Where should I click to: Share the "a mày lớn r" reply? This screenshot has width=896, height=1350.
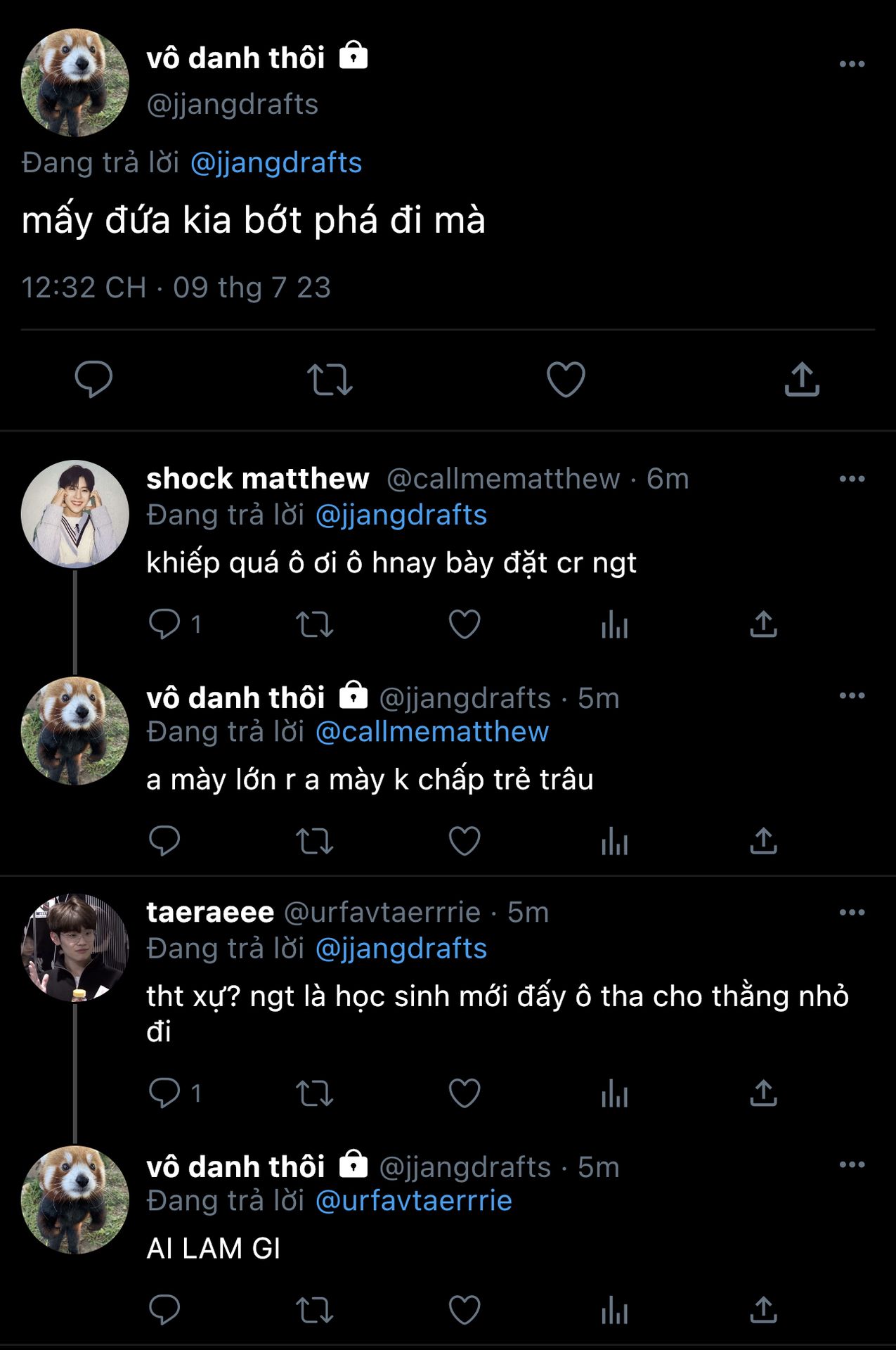pos(763,841)
